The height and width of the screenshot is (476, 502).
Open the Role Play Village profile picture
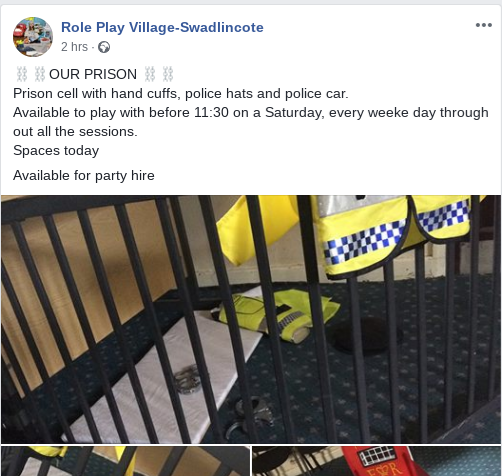pyautogui.click(x=33, y=37)
